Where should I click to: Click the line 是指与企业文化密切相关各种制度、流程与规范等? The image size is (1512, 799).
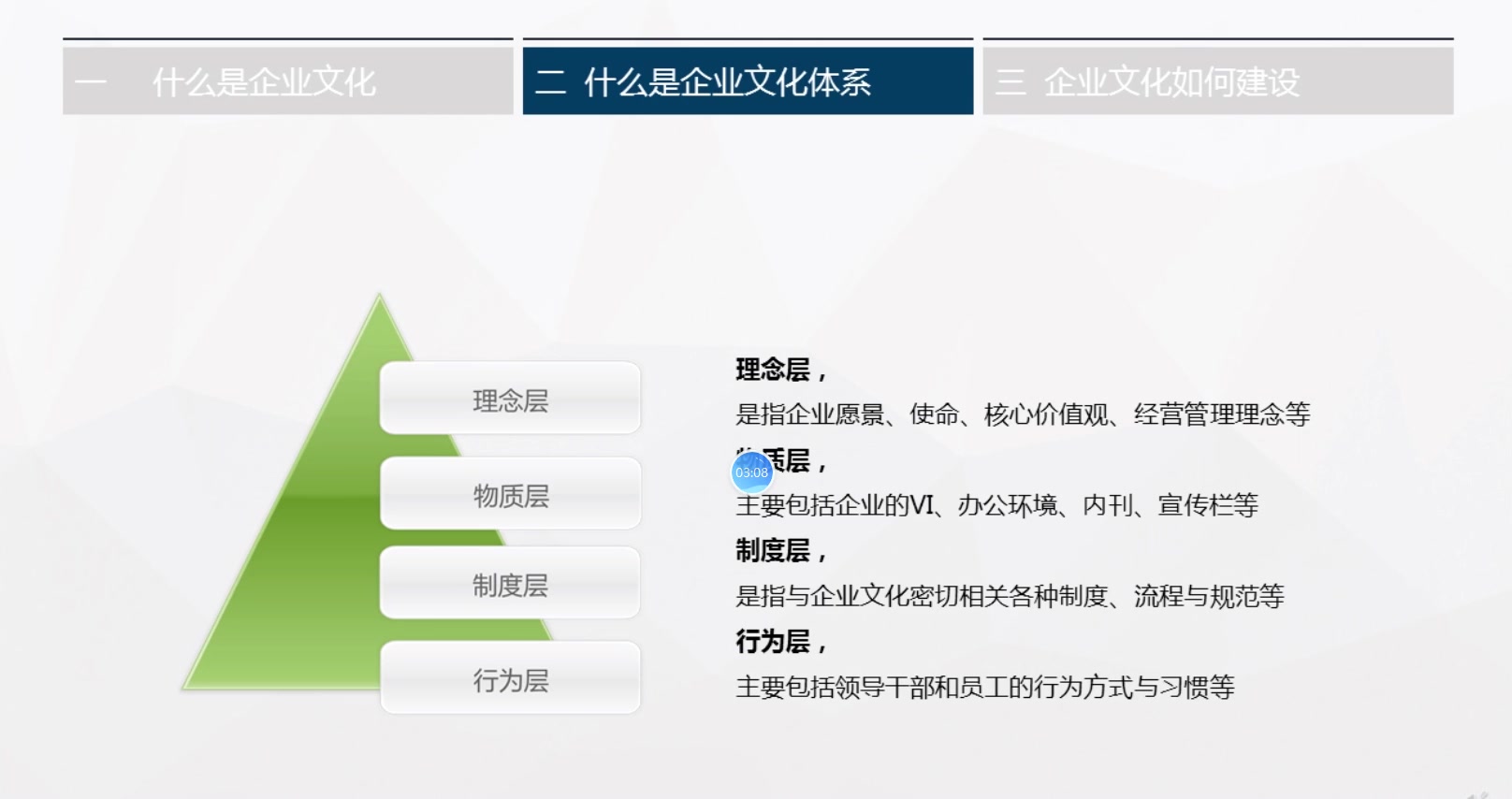click(x=1010, y=596)
